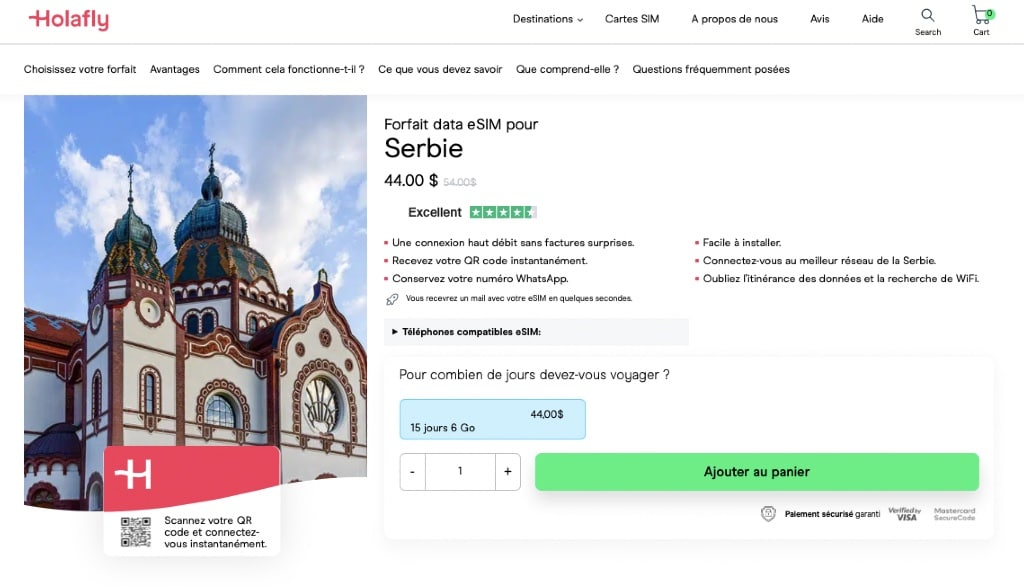The height and width of the screenshot is (586, 1024).
Task: Open the Destinations dropdown
Action: [x=547, y=18]
